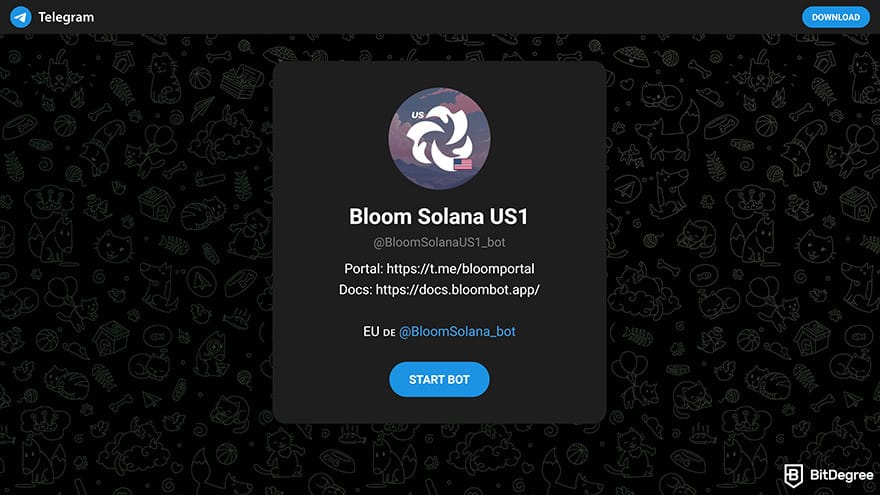Click the BitDegree watermark text
880x495 pixels.
(x=841, y=475)
